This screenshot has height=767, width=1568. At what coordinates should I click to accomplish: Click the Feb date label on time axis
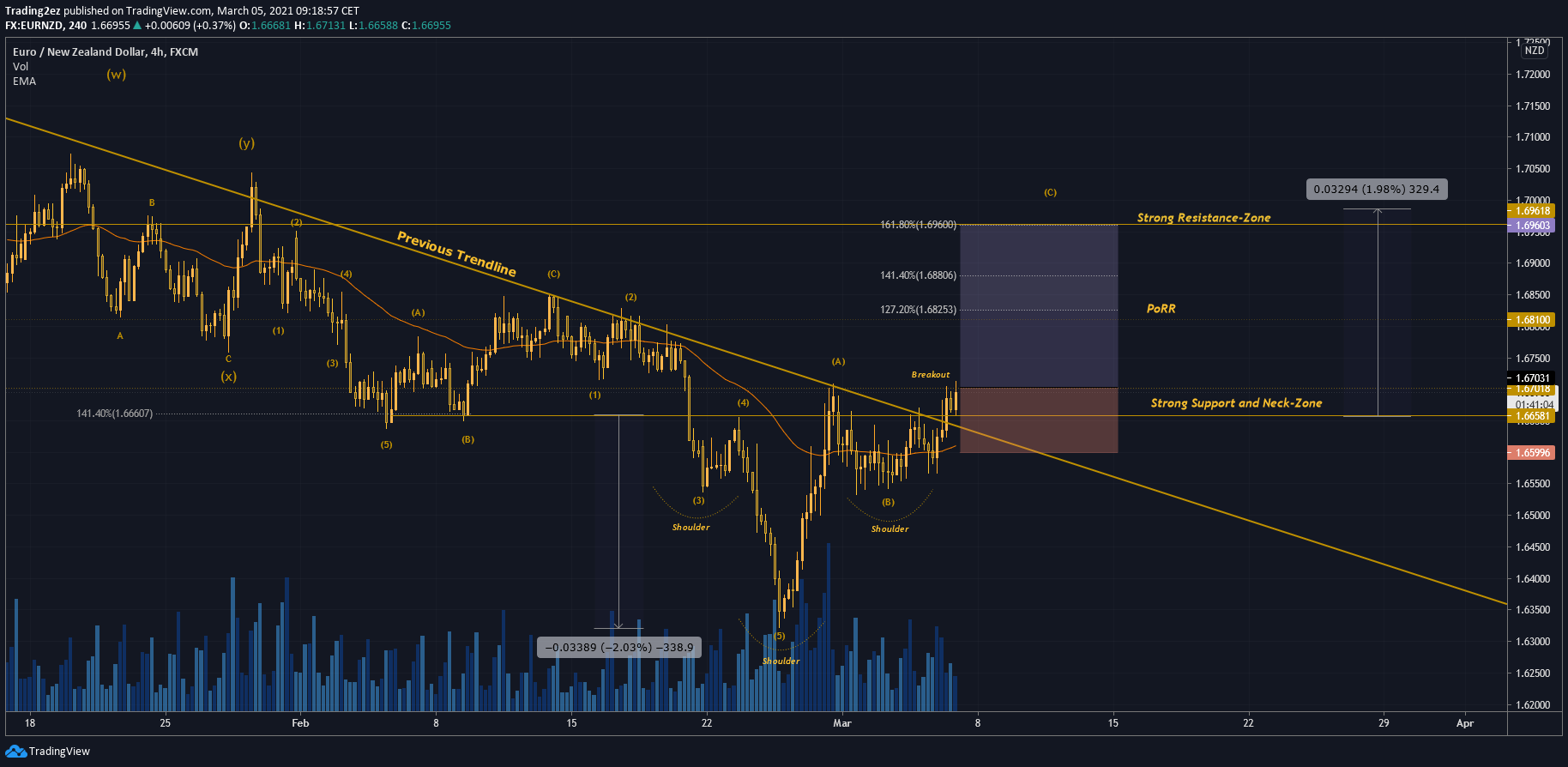pos(300,723)
